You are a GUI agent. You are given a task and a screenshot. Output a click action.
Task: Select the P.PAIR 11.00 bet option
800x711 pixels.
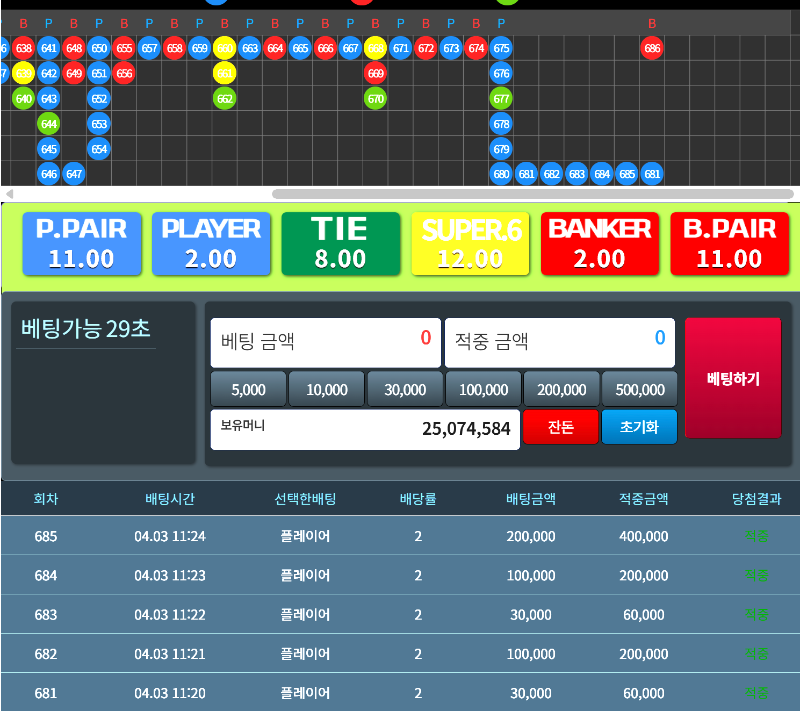click(81, 243)
